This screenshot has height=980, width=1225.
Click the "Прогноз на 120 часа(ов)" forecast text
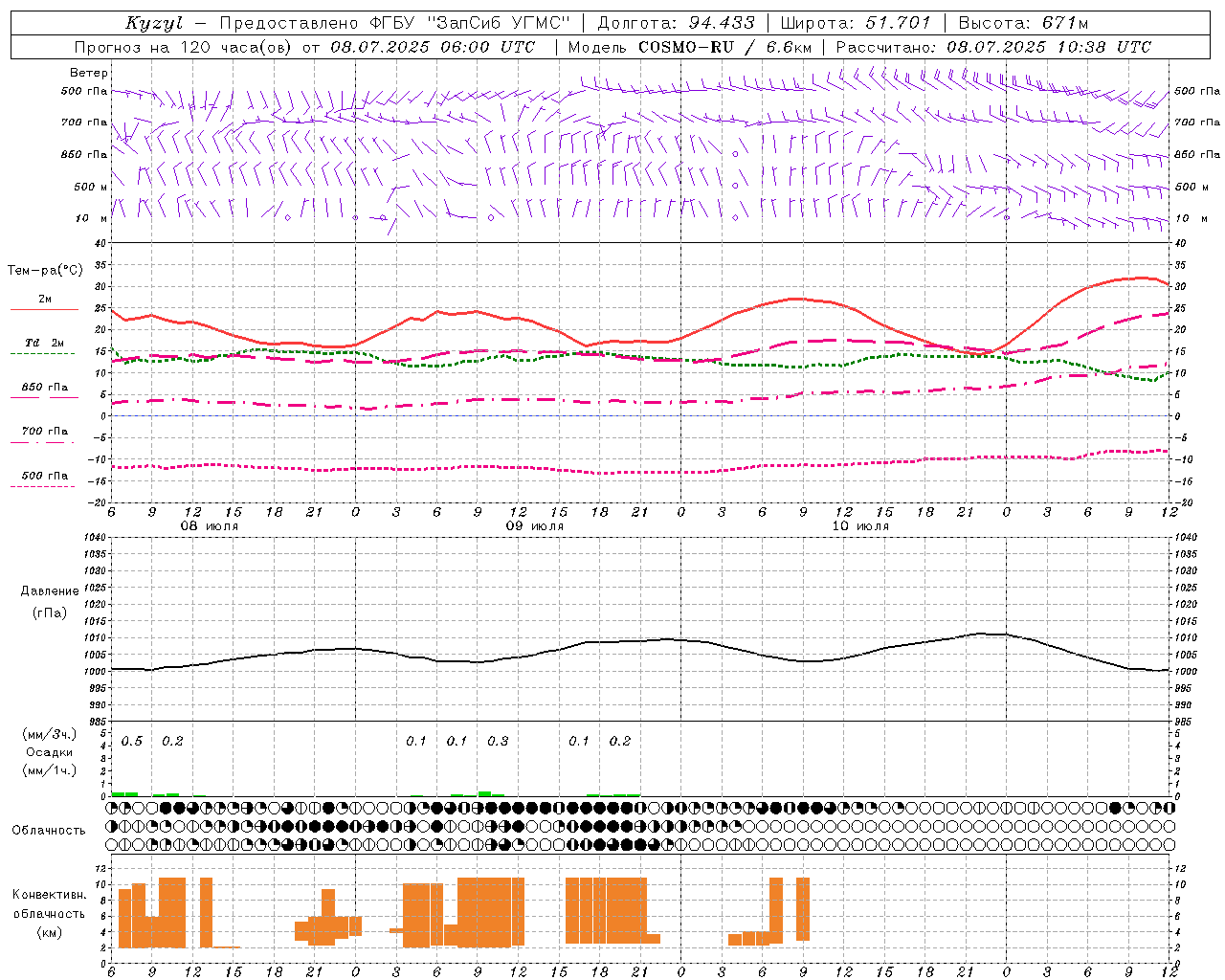point(185,47)
